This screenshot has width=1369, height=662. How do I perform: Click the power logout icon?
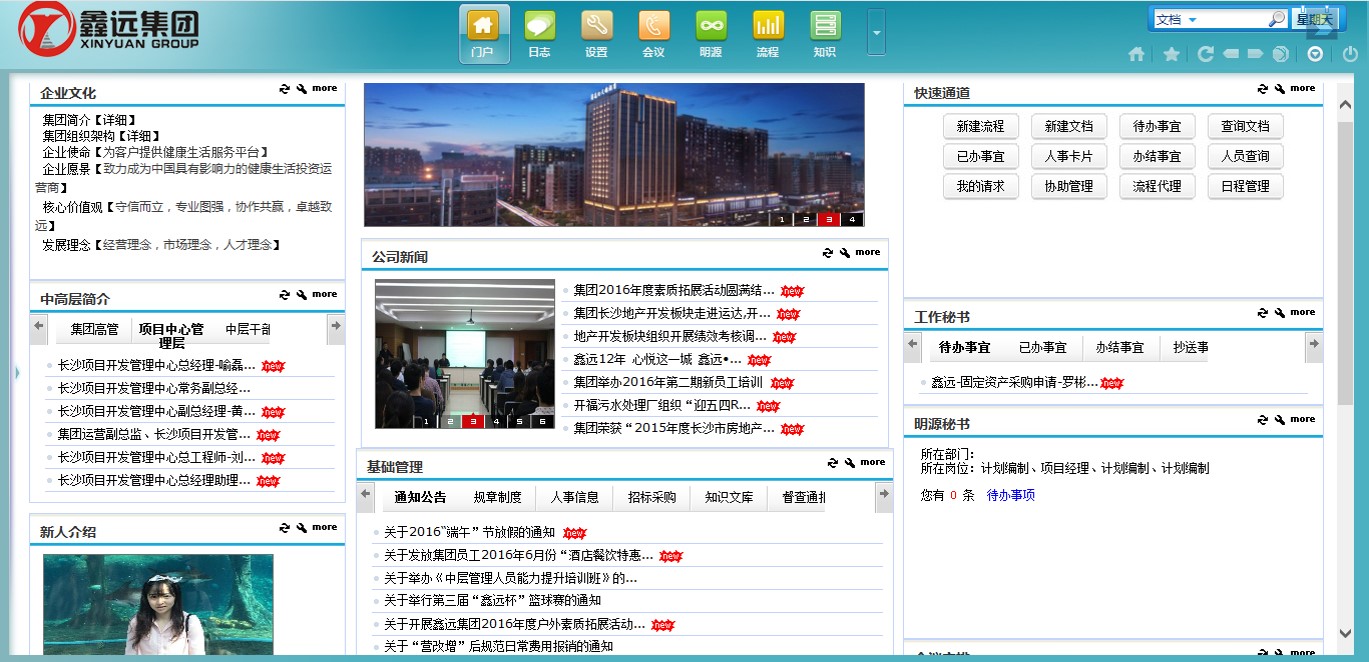[x=1350, y=54]
